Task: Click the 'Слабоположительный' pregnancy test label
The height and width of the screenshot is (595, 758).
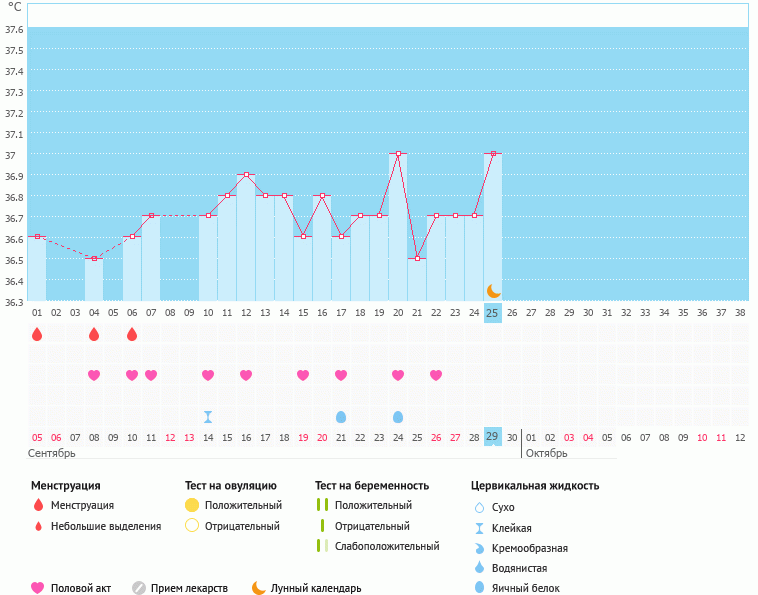Action: (387, 546)
